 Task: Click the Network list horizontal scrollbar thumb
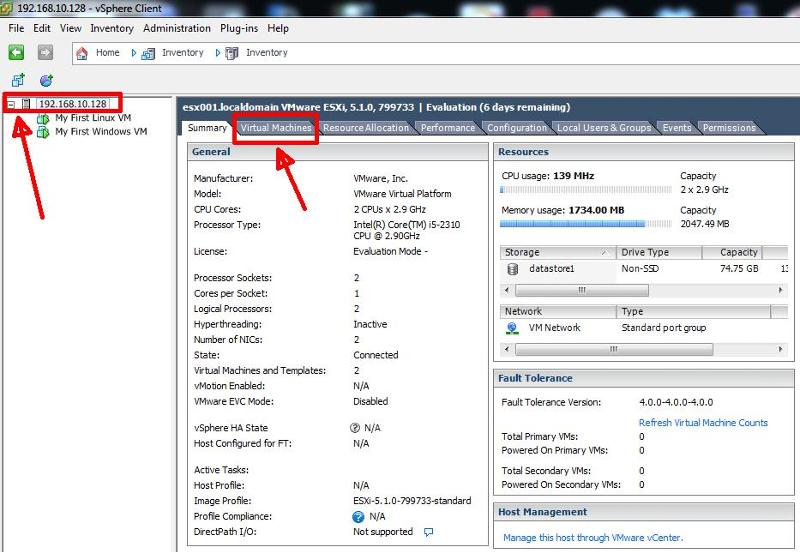[x=614, y=349]
